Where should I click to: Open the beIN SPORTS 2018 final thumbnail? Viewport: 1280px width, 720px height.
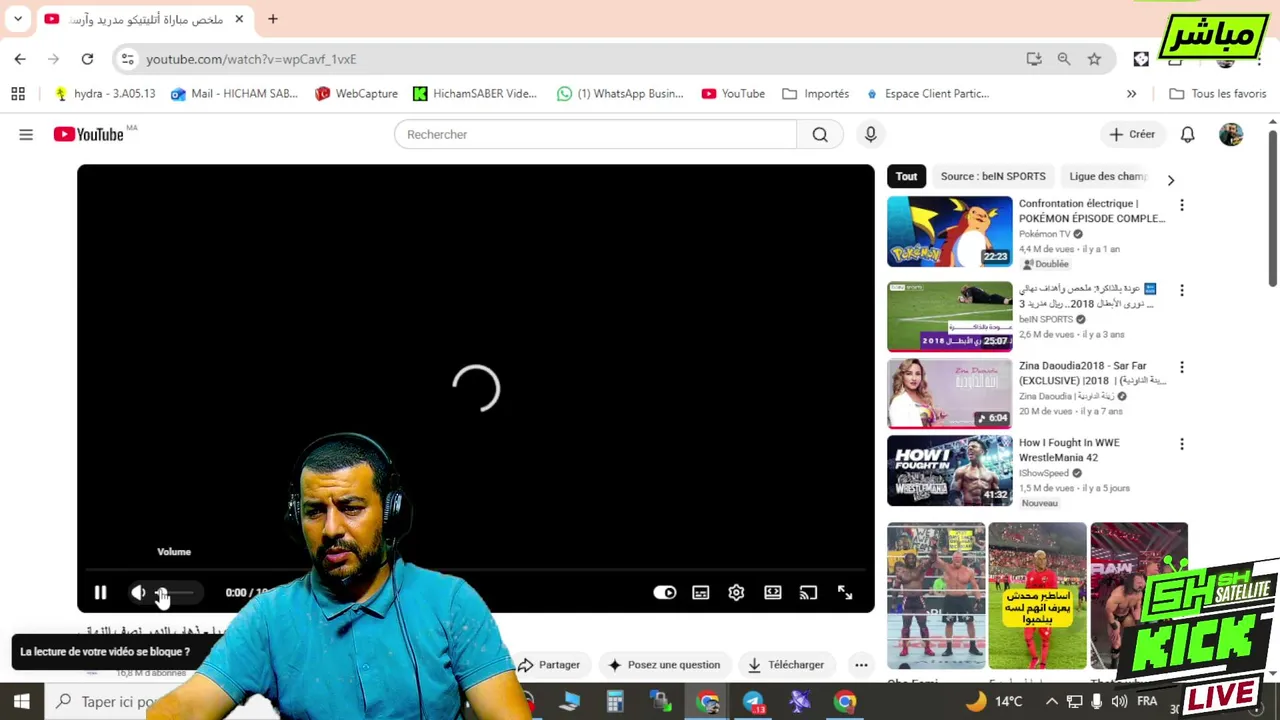[950, 316]
